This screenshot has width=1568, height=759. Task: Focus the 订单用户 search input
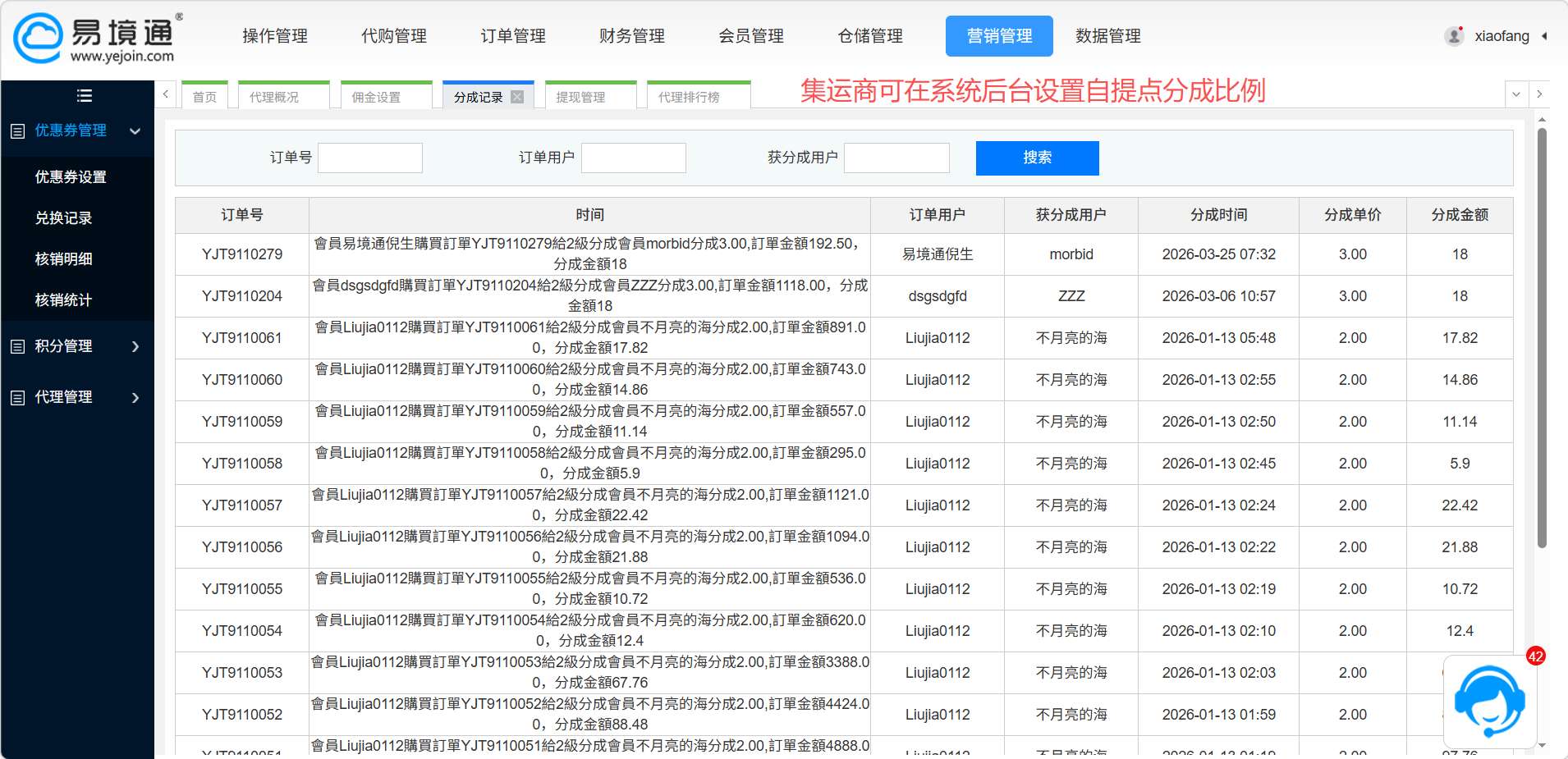[x=634, y=158]
